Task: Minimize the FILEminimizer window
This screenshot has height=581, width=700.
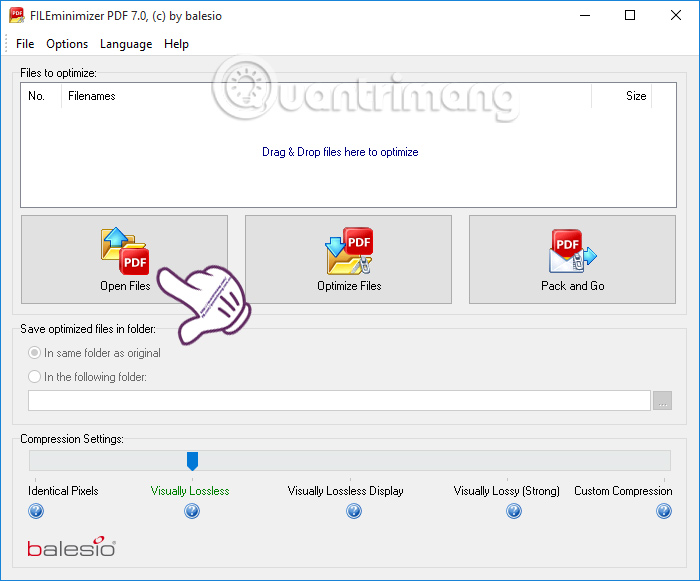Action: pyautogui.click(x=585, y=15)
